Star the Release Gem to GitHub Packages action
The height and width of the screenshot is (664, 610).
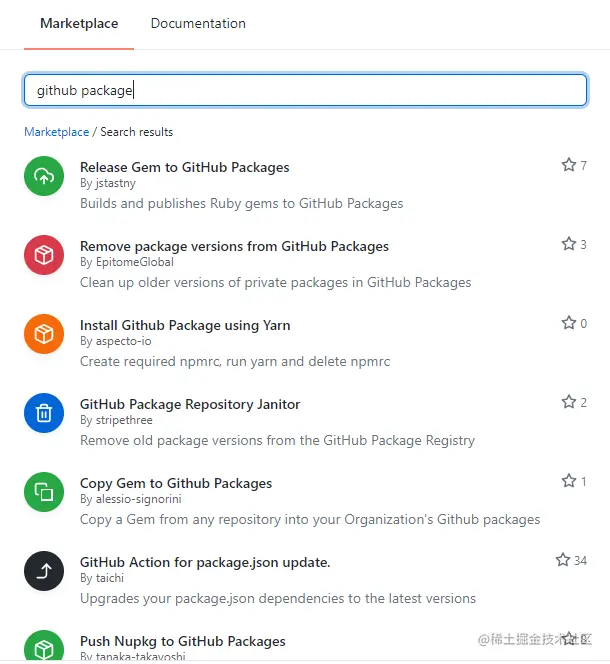point(569,165)
